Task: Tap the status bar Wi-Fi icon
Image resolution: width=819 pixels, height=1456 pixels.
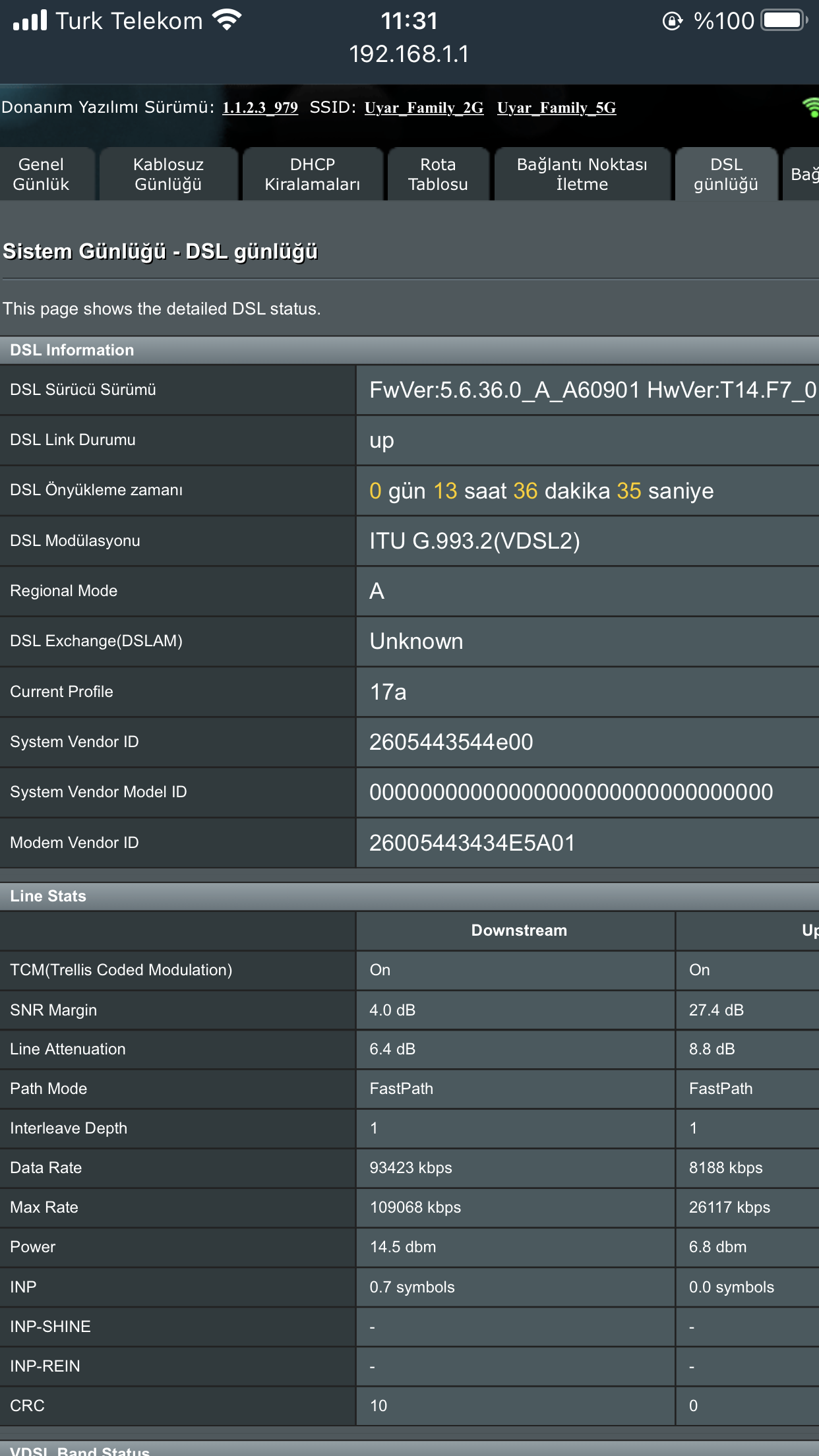Action: [227, 20]
